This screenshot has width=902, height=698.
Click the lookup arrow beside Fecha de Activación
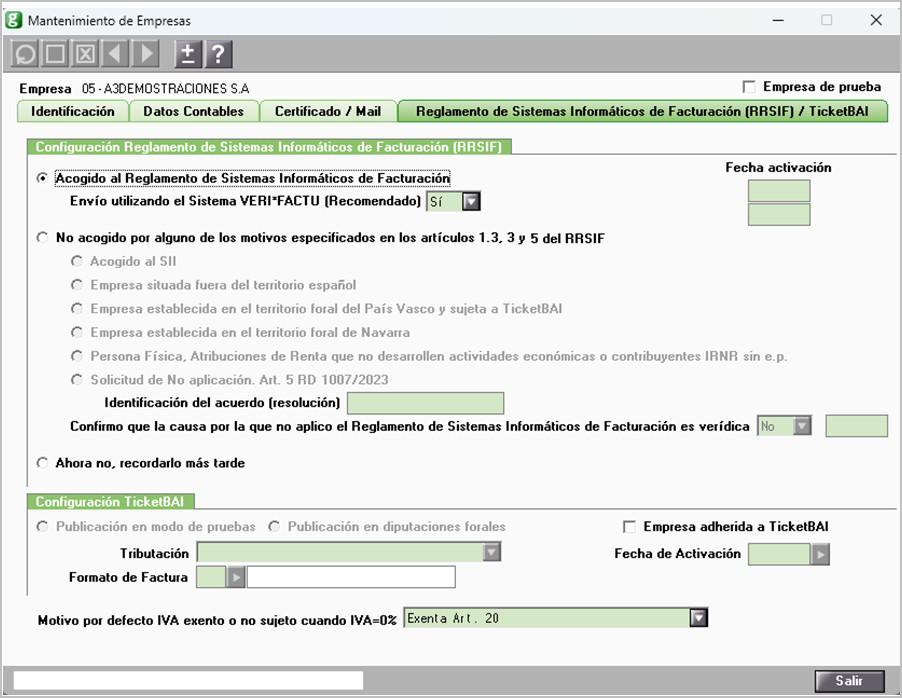[820, 554]
